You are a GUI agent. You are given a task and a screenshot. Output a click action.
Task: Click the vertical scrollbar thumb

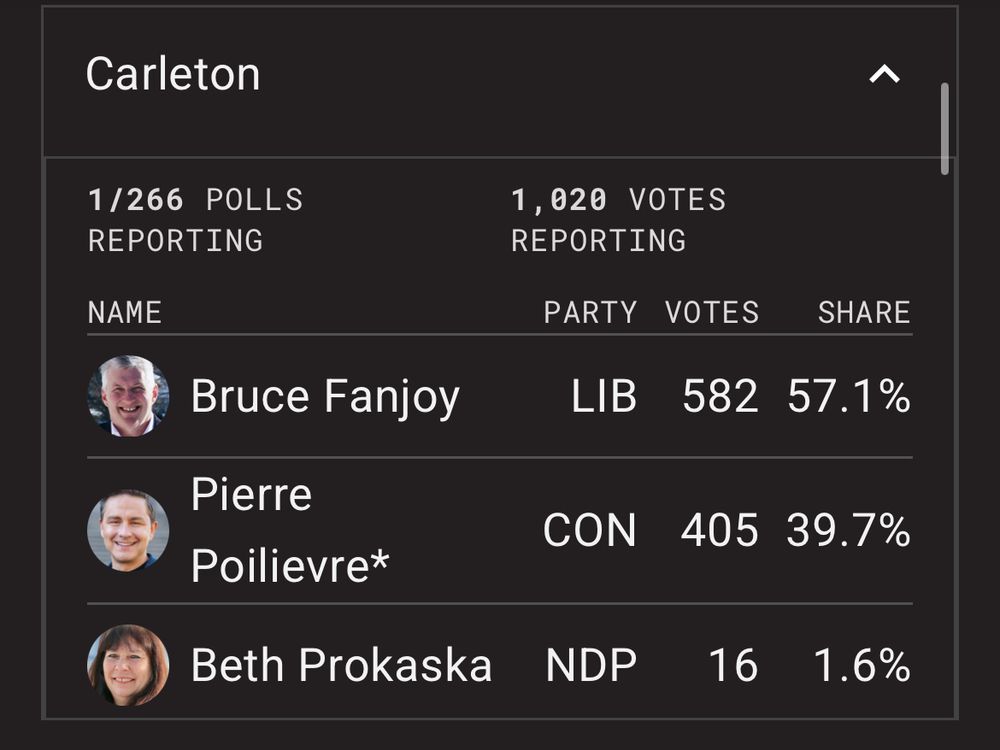click(x=945, y=128)
